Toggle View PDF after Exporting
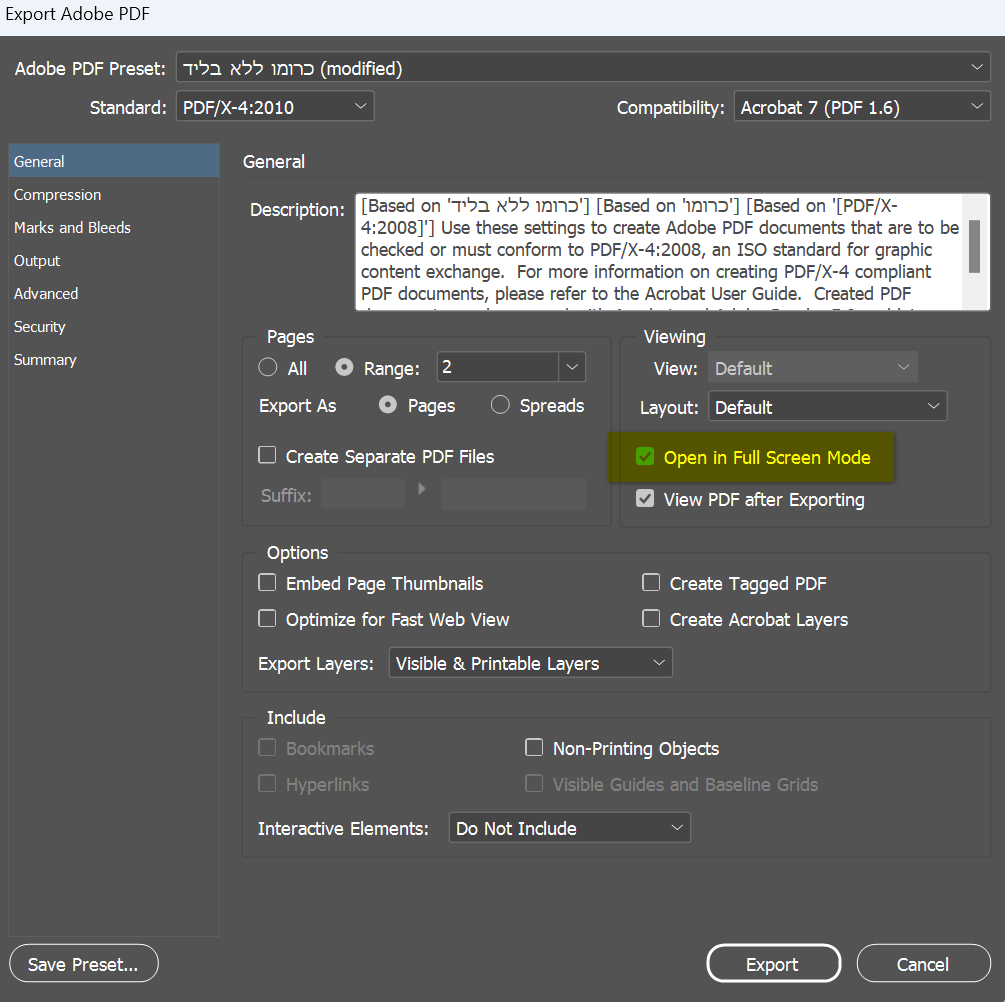This screenshot has height=1002, width=1005. (x=645, y=499)
